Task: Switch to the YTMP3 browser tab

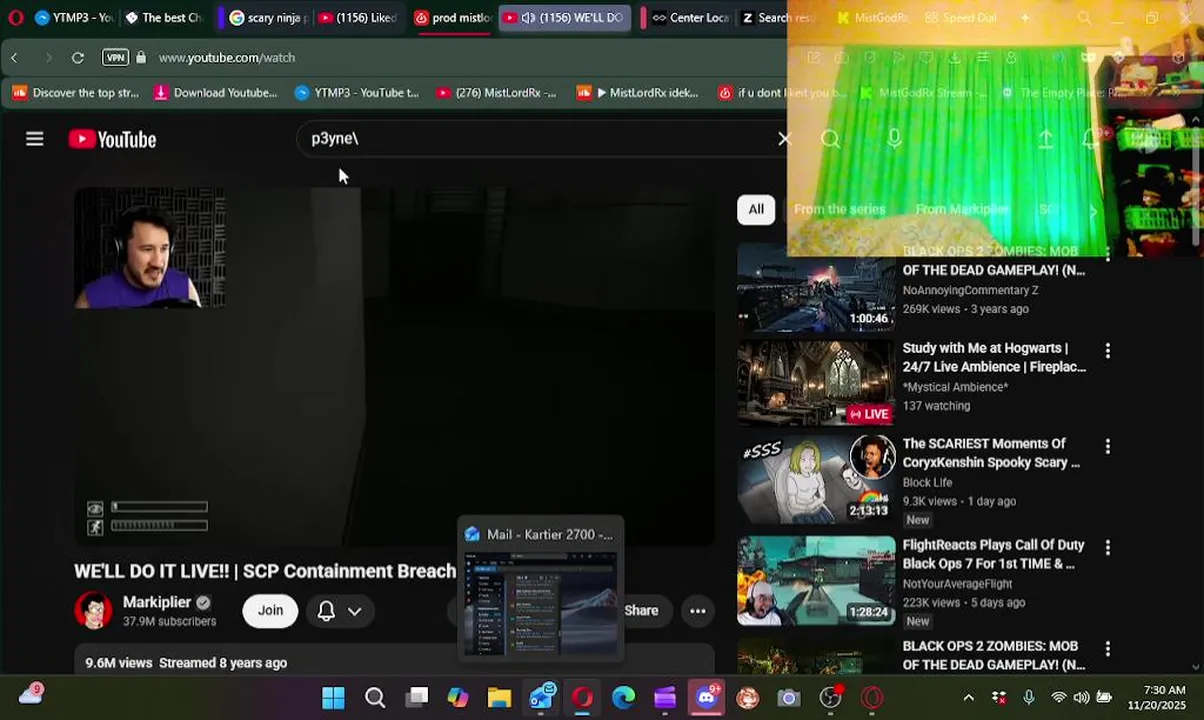Action: tap(75, 18)
